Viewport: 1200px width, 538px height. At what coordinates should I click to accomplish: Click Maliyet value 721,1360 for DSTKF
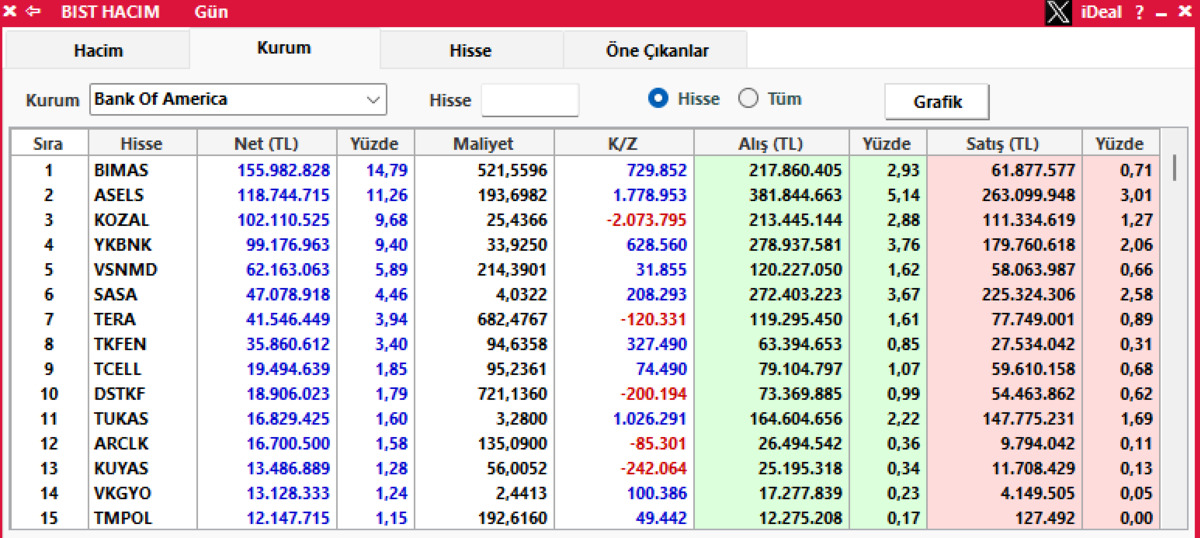pos(513,394)
